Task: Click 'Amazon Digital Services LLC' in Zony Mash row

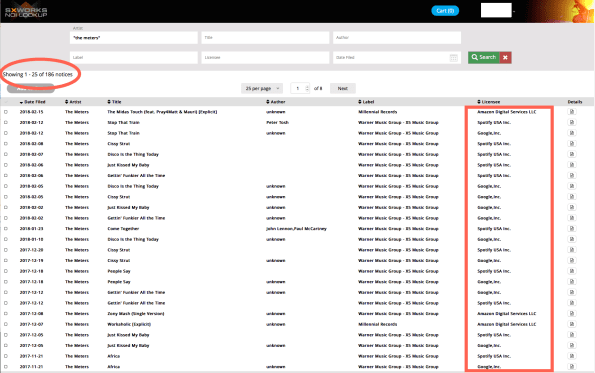Action: 507,314
